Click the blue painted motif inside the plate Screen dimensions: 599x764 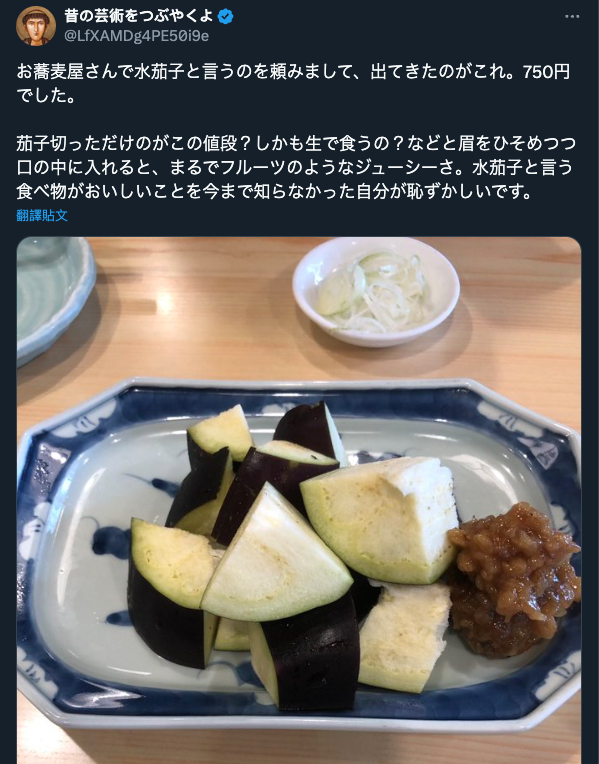108,541
